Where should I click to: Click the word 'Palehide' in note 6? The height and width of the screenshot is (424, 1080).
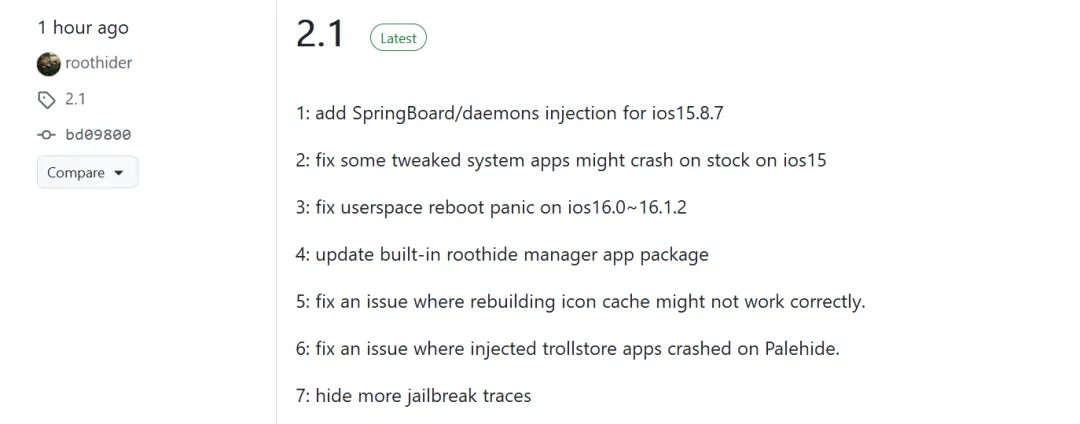800,349
